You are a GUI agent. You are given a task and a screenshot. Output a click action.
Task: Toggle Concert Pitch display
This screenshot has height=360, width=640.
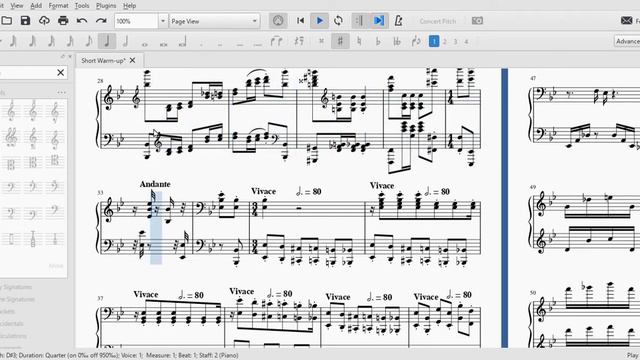[438, 21]
